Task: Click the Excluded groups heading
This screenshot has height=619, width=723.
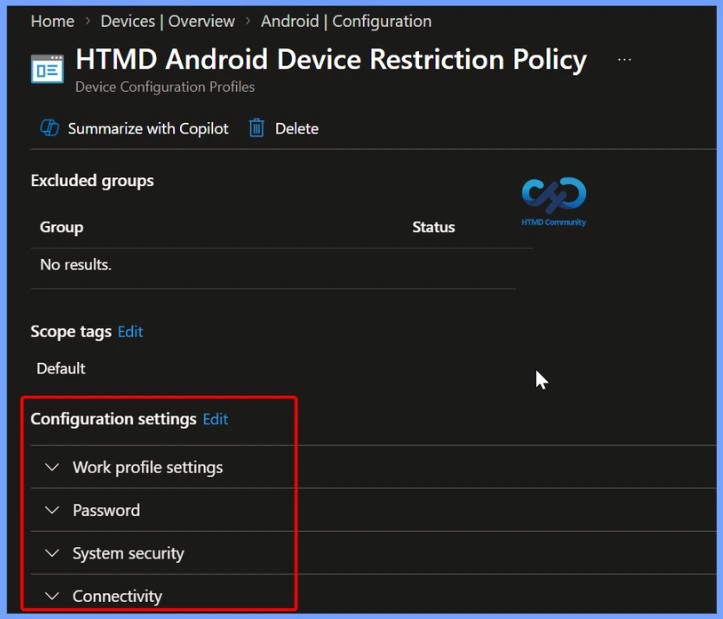Action: pos(92,181)
